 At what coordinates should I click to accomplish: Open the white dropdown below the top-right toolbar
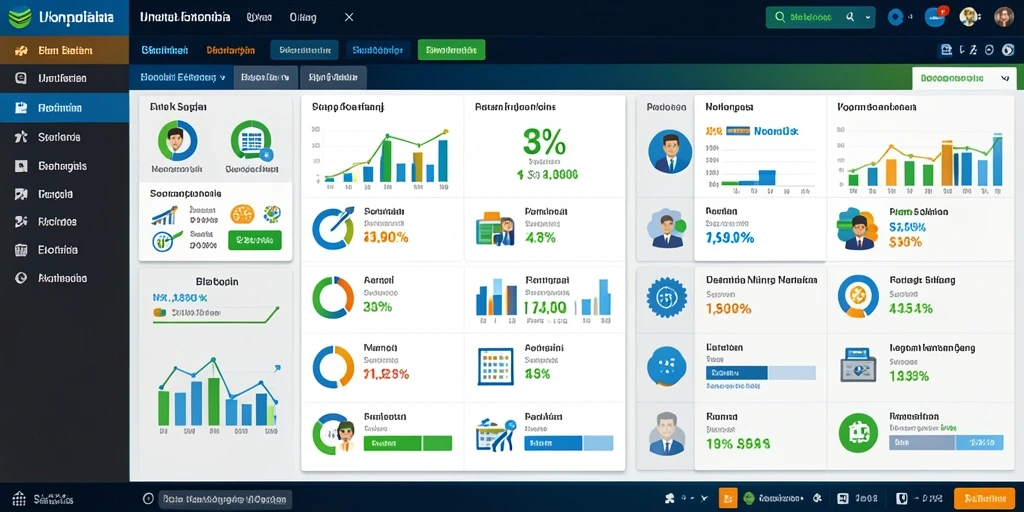963,78
